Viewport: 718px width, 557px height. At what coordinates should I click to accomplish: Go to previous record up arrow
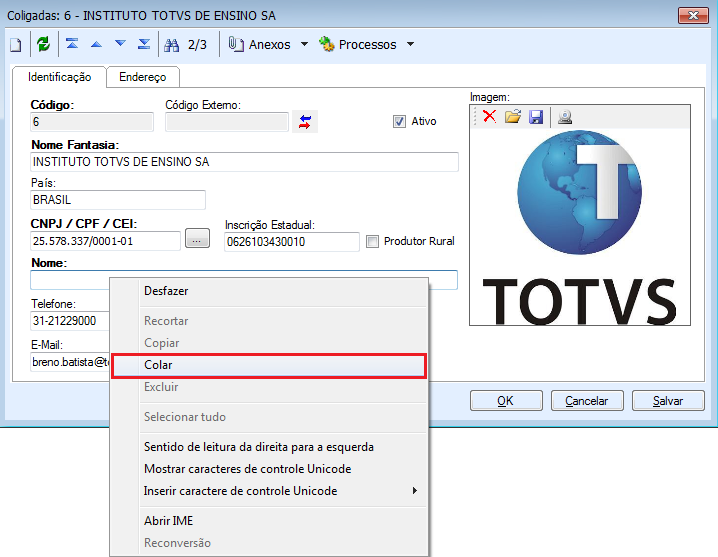(x=96, y=44)
